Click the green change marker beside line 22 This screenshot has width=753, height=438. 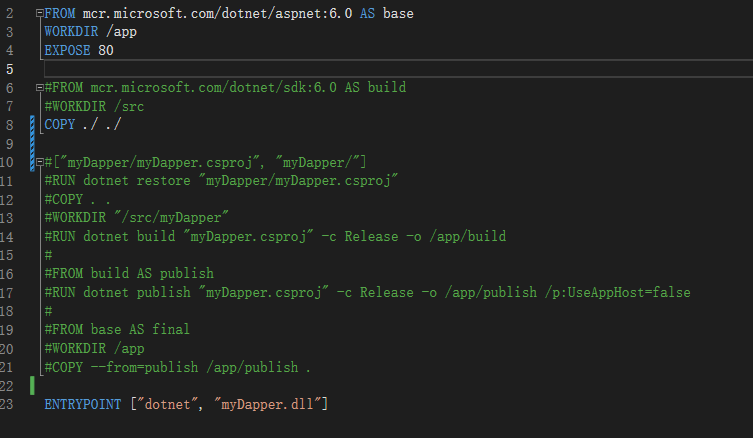[33, 385]
